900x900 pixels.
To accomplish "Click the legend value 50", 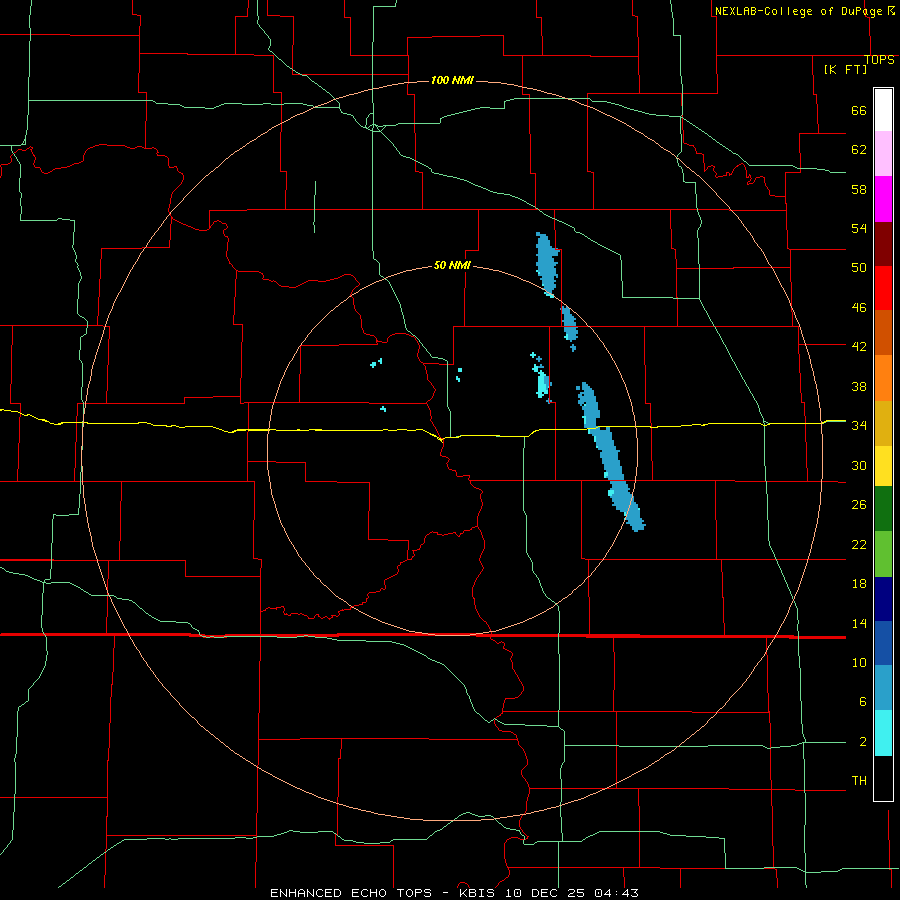I will click(x=859, y=268).
